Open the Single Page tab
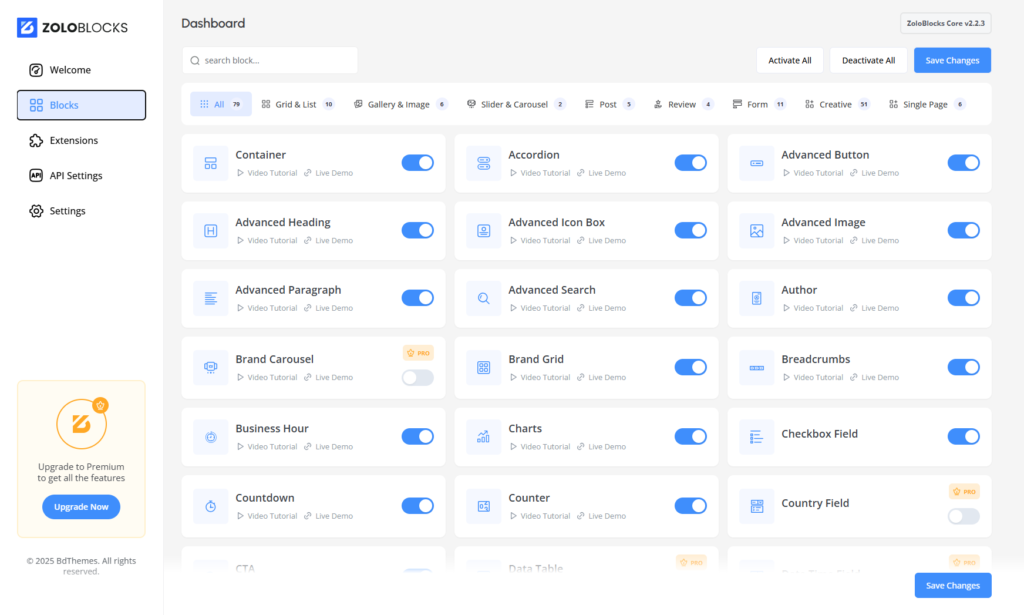Screen dimensions: 1024x615 point(927,104)
